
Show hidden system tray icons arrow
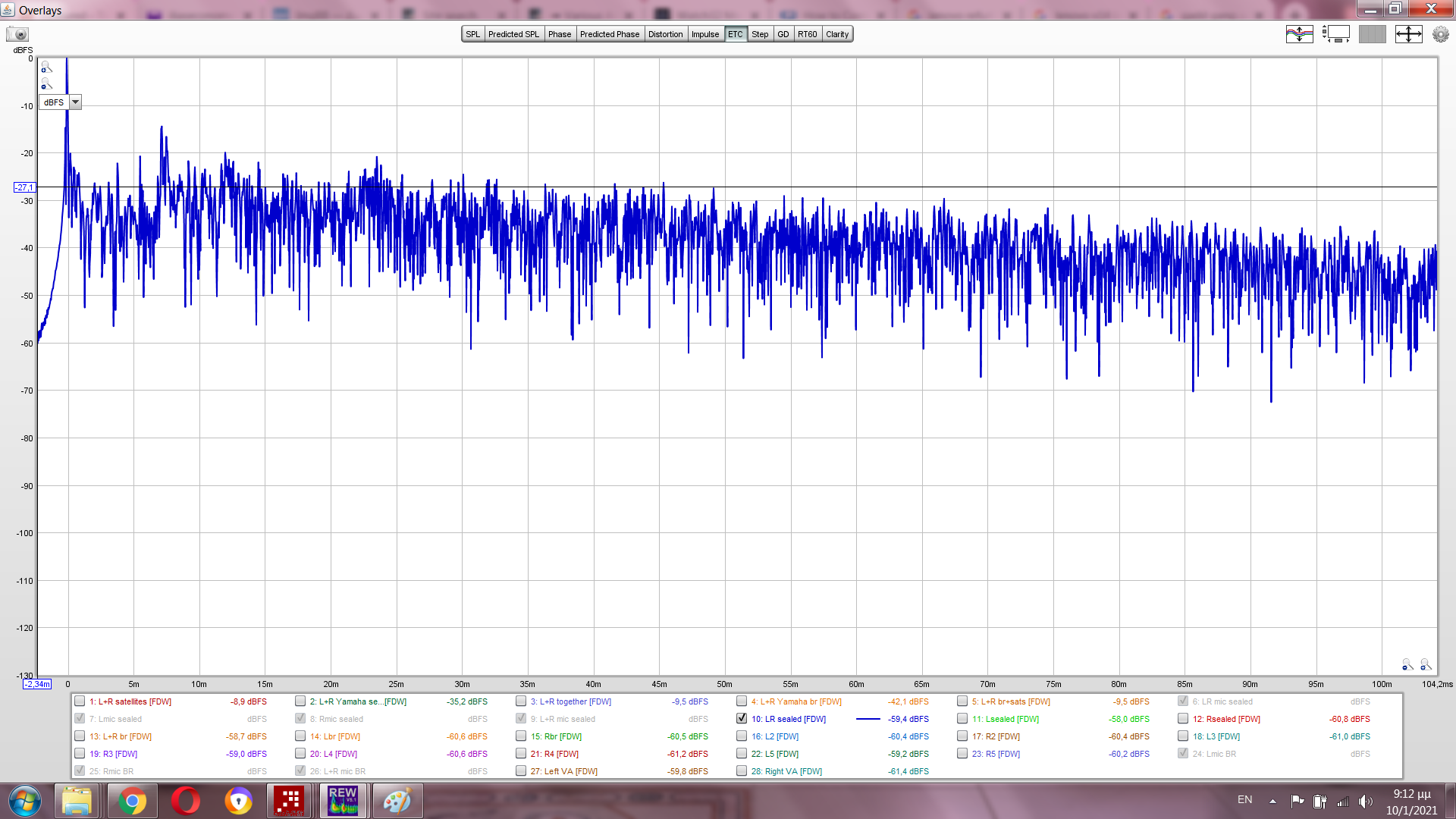[1272, 801]
